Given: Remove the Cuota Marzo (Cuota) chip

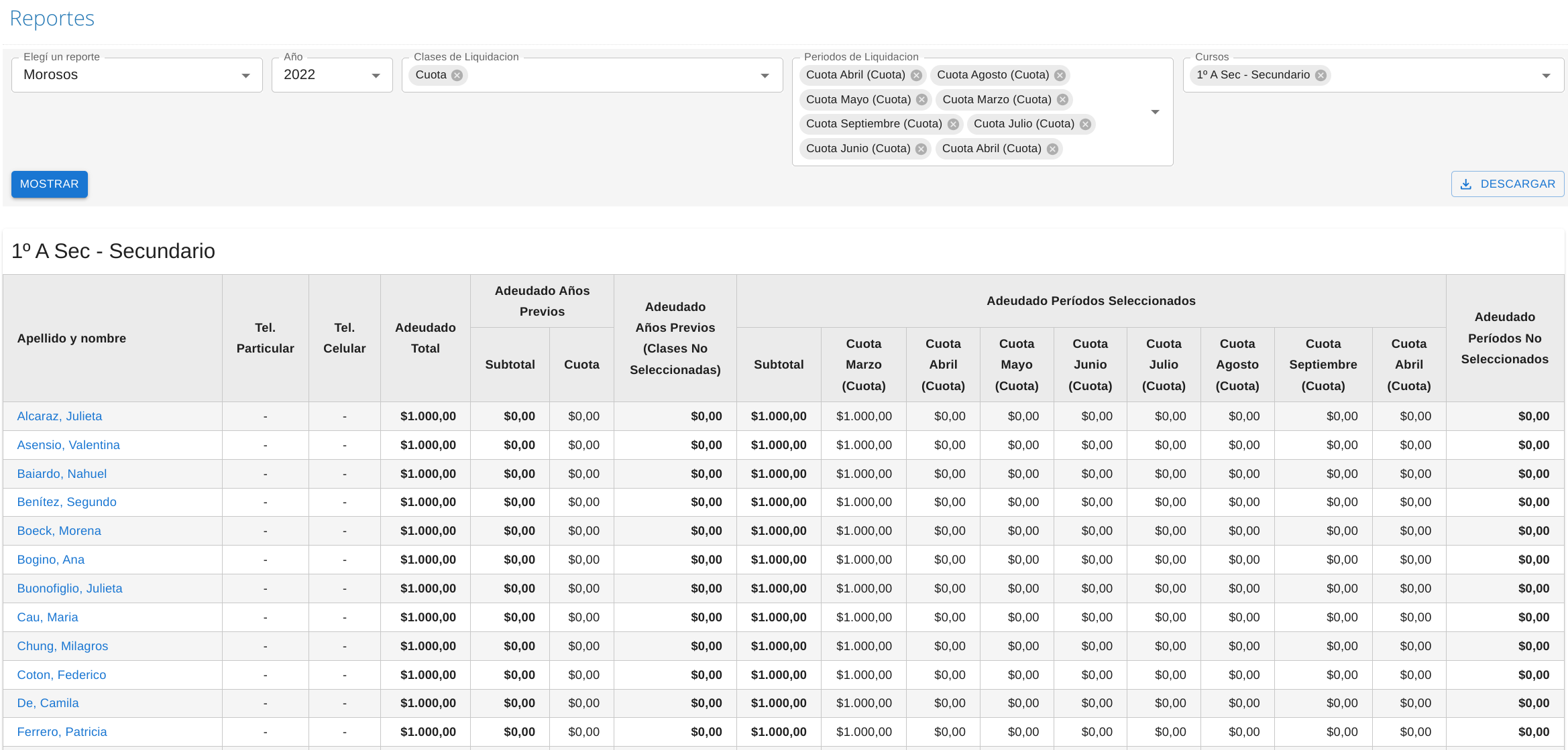Looking at the screenshot, I should point(1062,100).
